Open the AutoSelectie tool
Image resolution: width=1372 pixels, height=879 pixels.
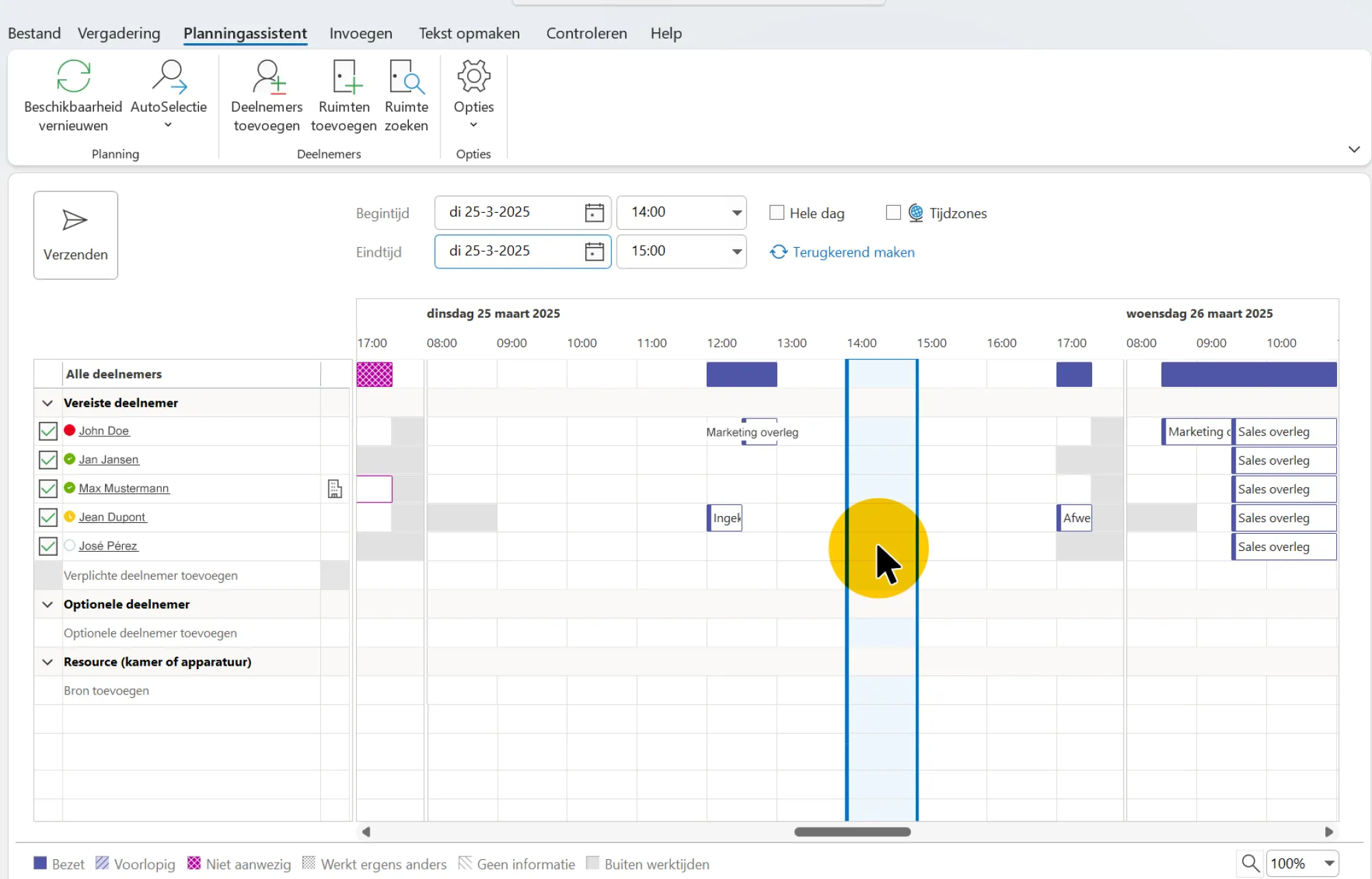tap(169, 77)
